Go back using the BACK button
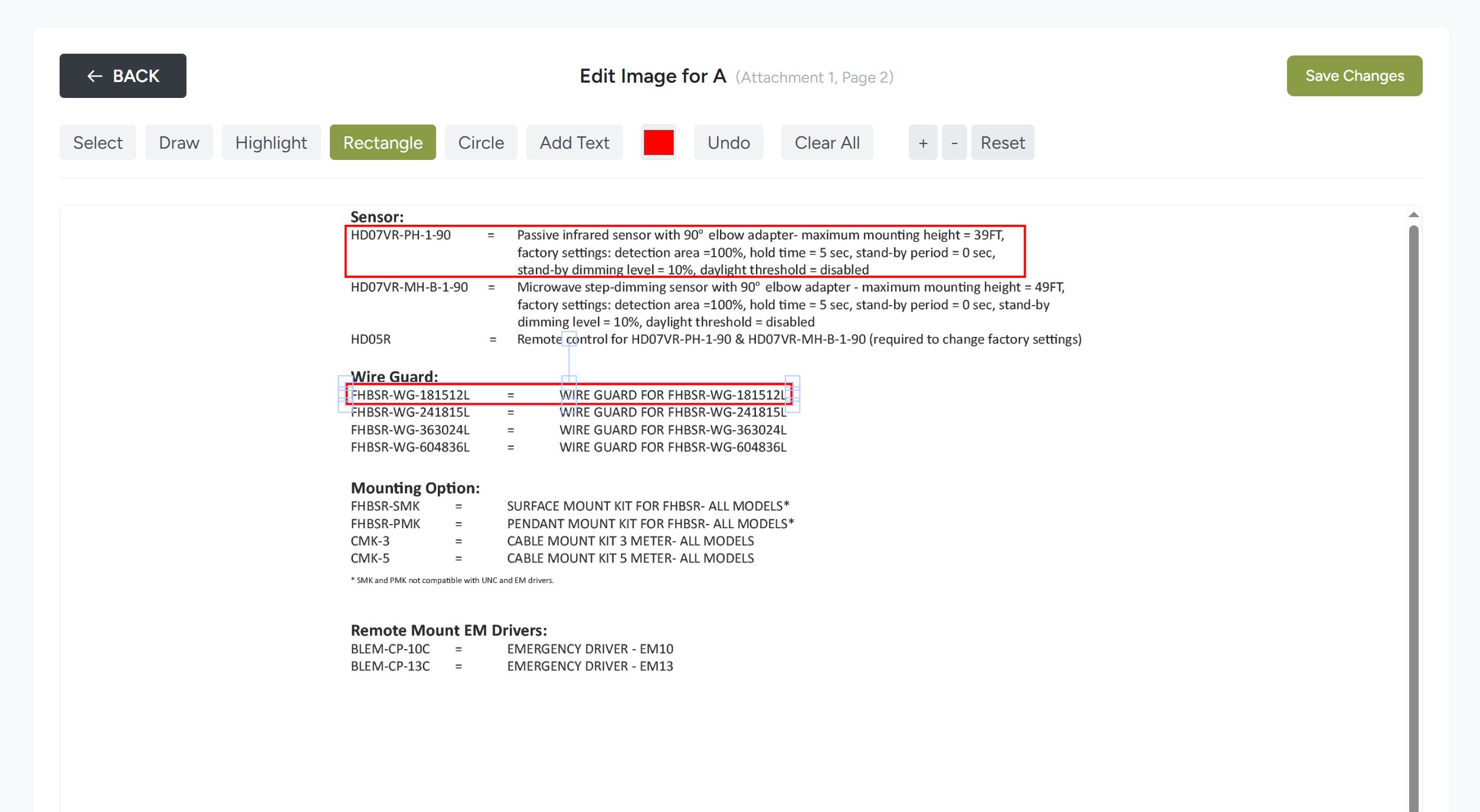This screenshot has width=1480, height=812. click(122, 76)
